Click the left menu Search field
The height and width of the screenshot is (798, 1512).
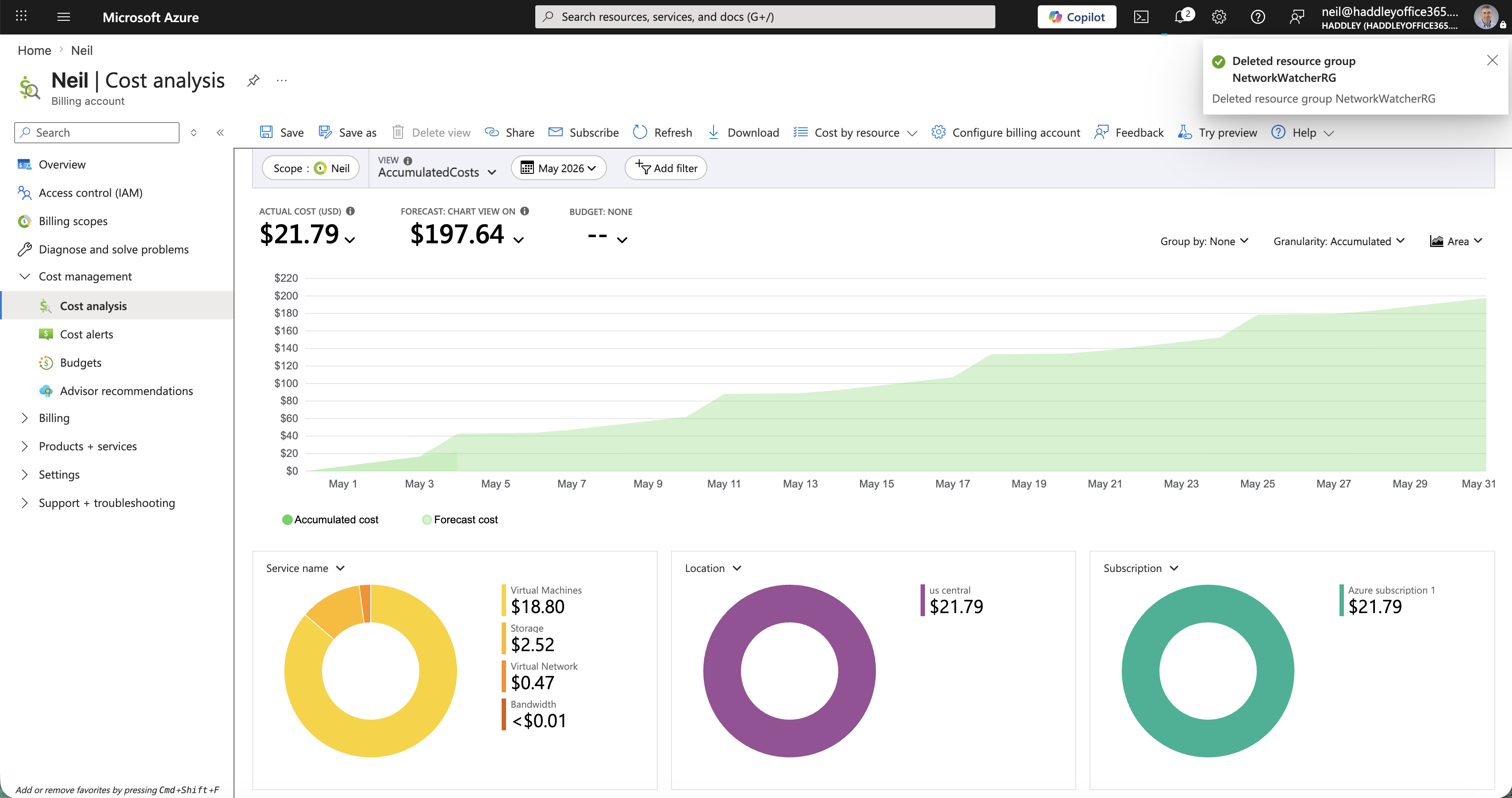[97, 133]
